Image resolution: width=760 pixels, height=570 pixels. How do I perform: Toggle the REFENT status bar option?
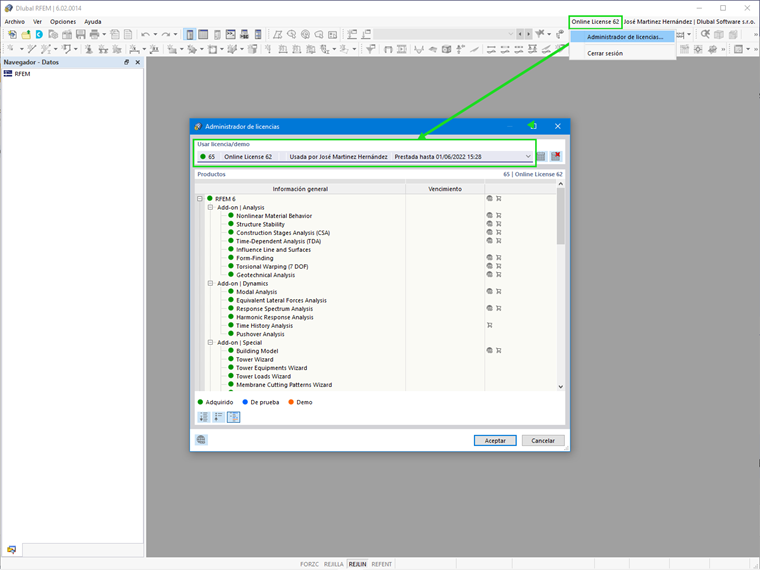[381, 564]
